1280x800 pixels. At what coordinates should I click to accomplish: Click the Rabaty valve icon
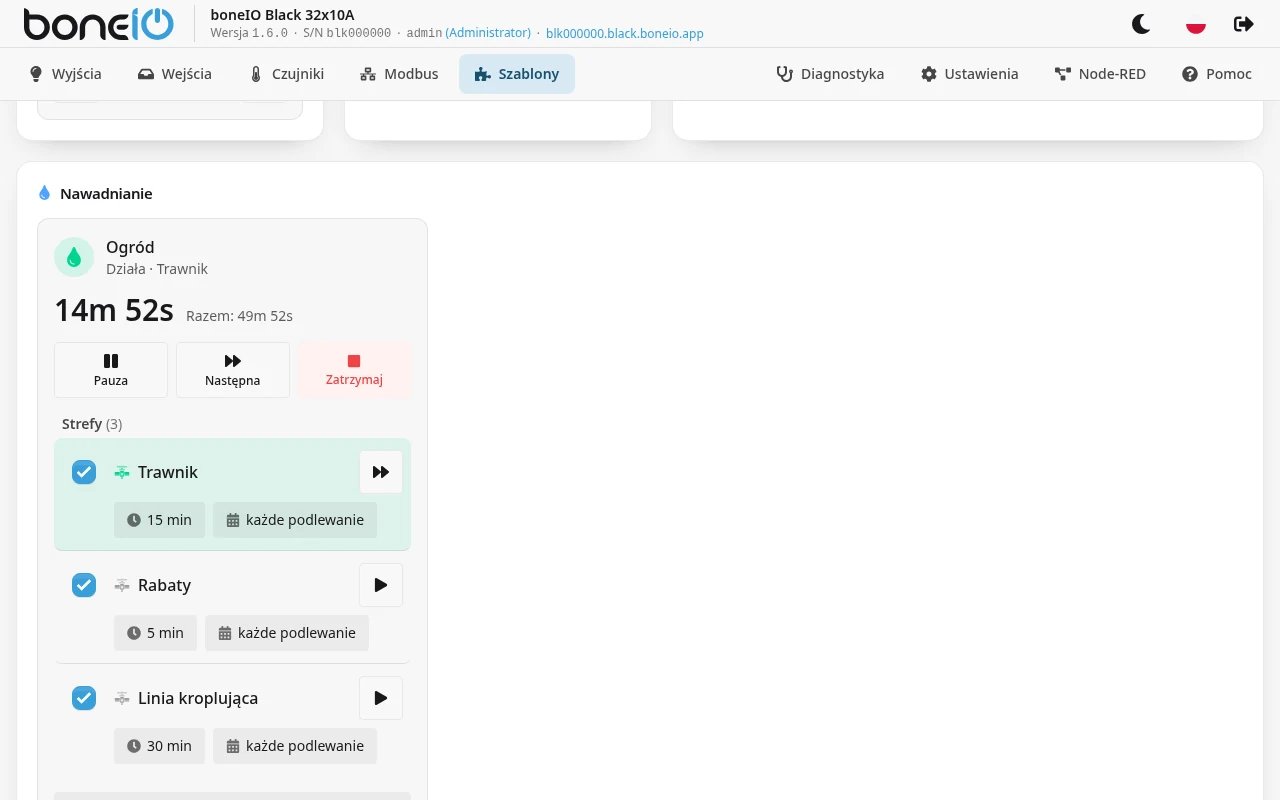click(x=122, y=585)
